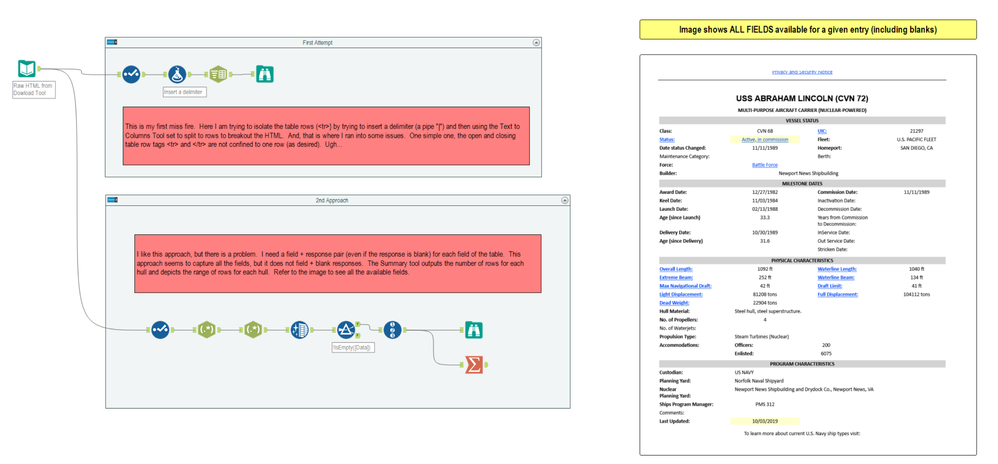Open the Browse tool in 2nd Approach container
Screen dimensions: 998x464
pyautogui.click(x=474, y=330)
